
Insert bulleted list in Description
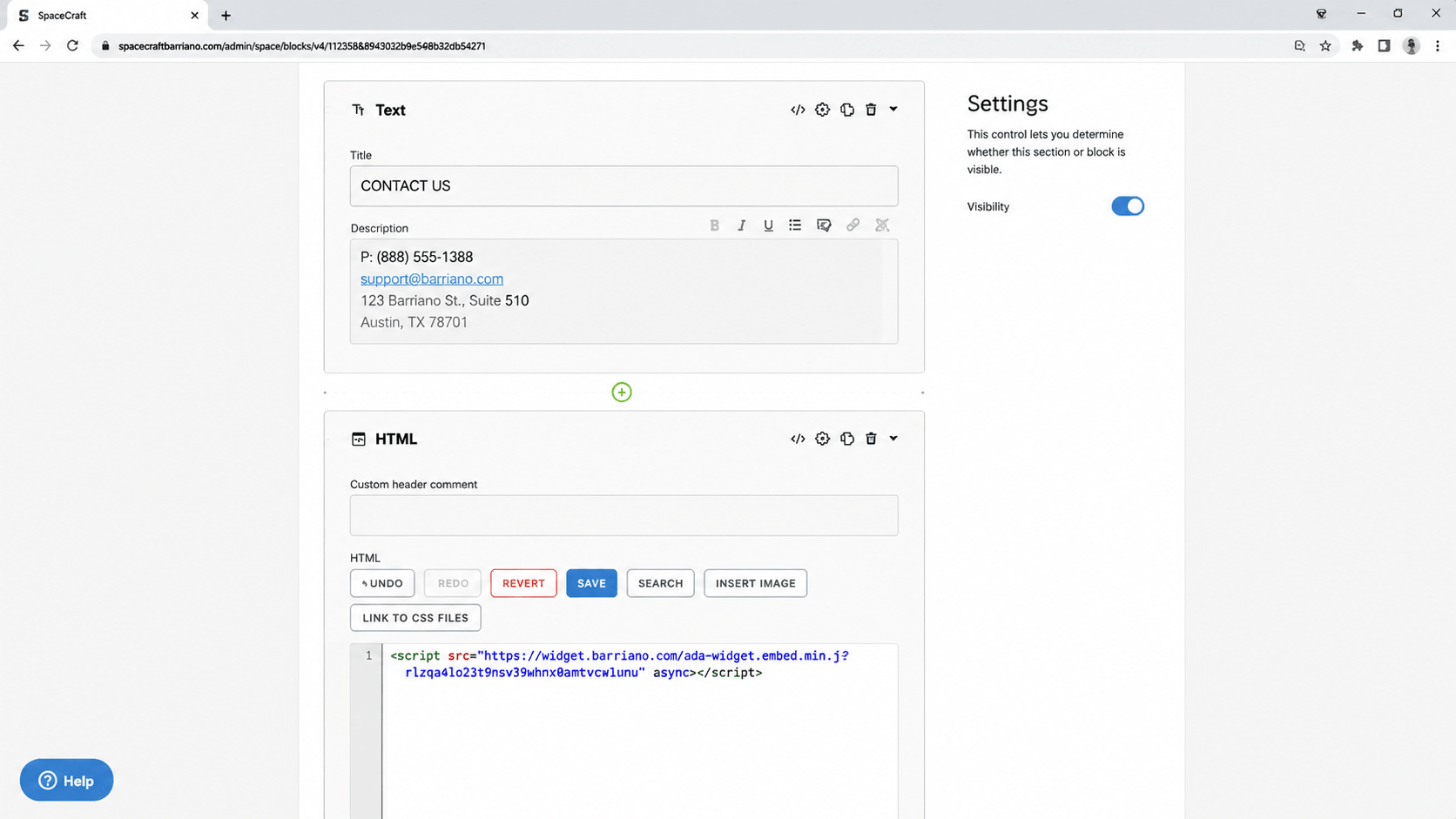point(795,225)
